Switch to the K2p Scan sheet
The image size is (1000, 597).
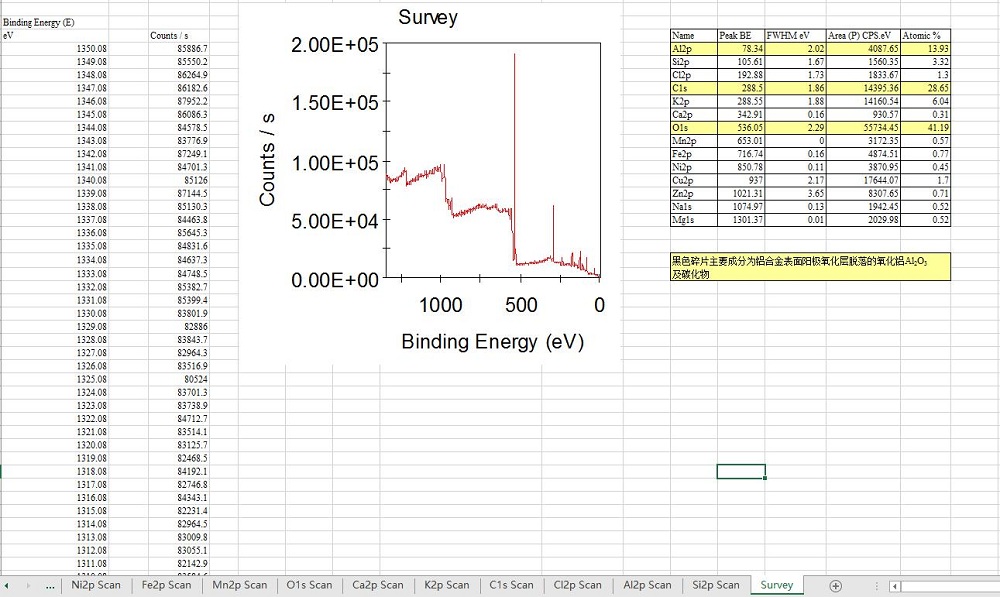446,585
